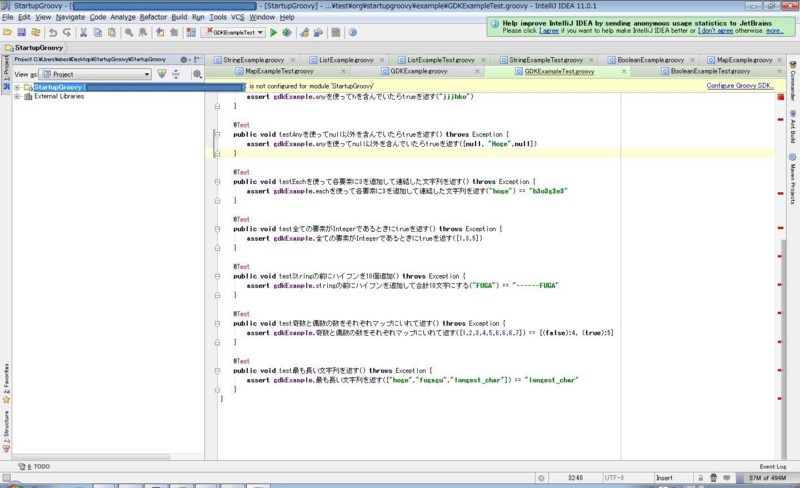Expand the StartupGroovy tree node
The image size is (800, 488).
(x=17, y=87)
